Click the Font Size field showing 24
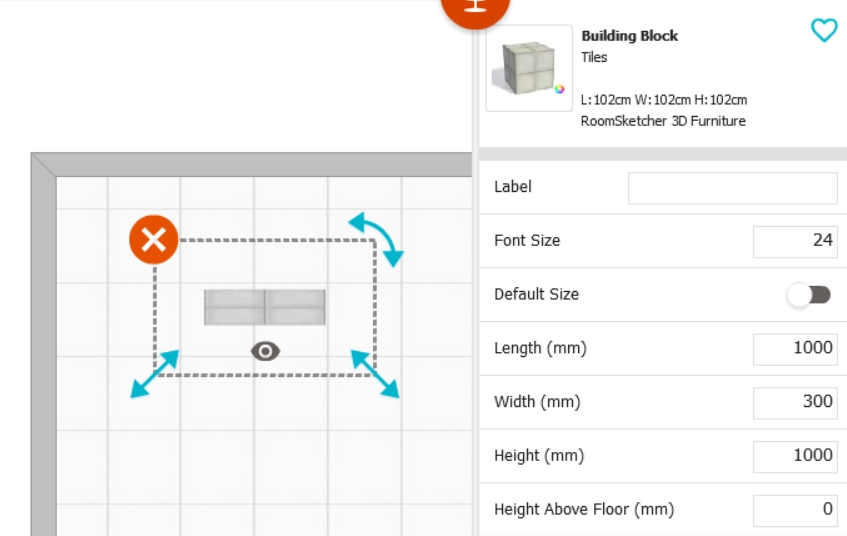 [x=795, y=242]
